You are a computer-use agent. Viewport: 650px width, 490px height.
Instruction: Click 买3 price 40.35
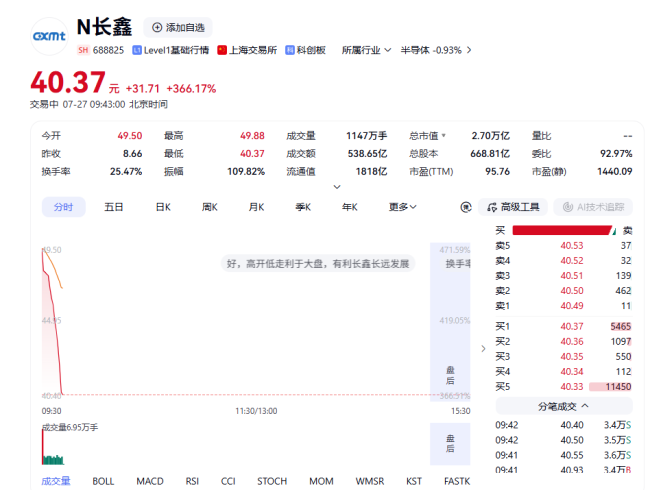(x=572, y=357)
